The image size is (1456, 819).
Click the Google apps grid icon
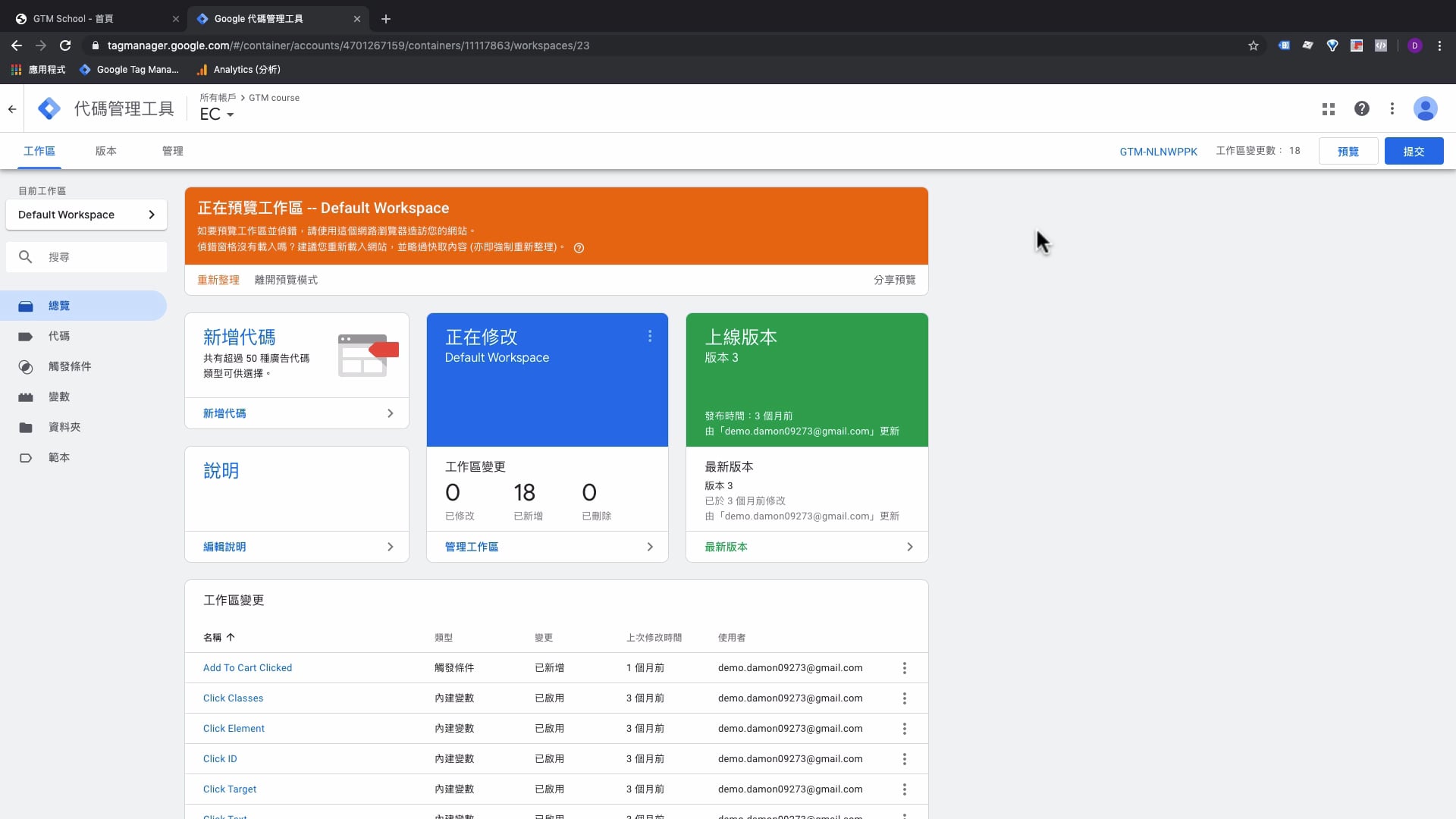point(1328,109)
